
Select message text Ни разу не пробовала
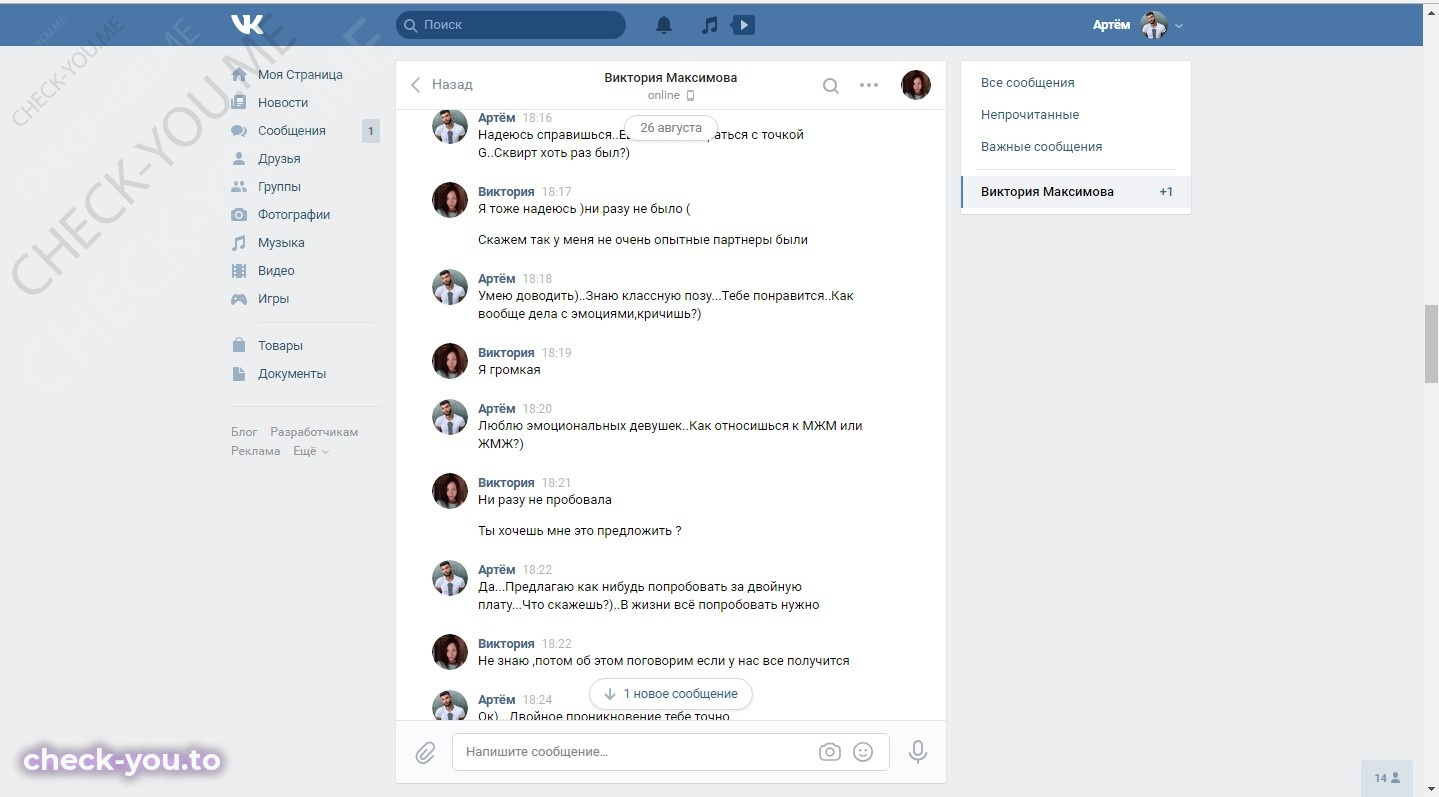(545, 500)
